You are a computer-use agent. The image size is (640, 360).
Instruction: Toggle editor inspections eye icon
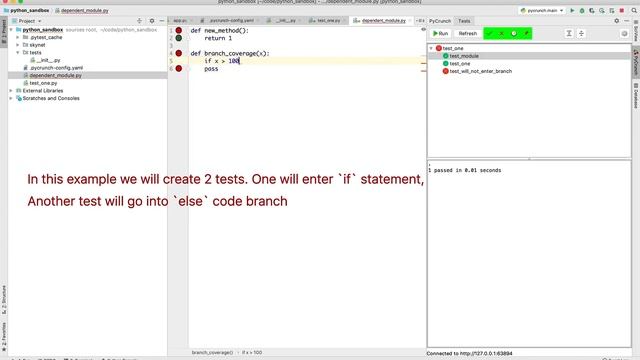click(x=423, y=29)
